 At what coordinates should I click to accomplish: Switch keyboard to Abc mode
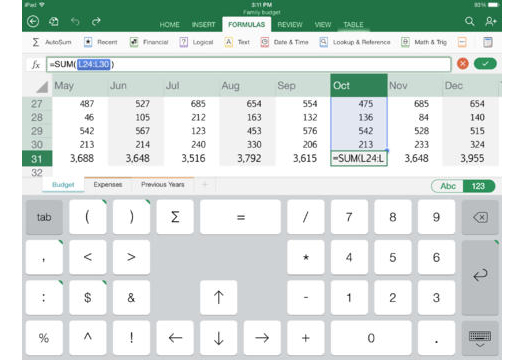pyautogui.click(x=448, y=186)
